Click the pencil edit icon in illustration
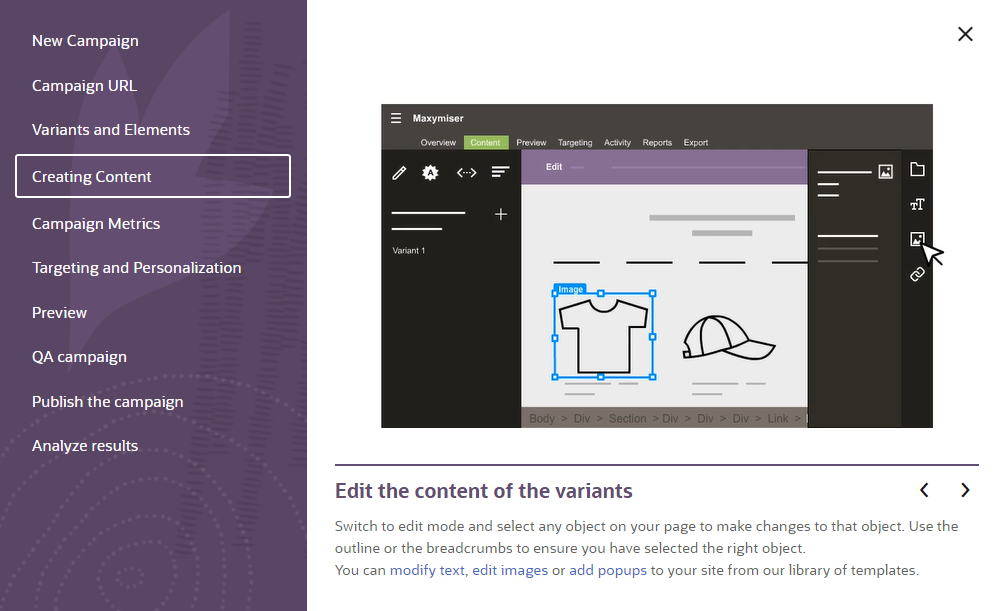 click(399, 173)
